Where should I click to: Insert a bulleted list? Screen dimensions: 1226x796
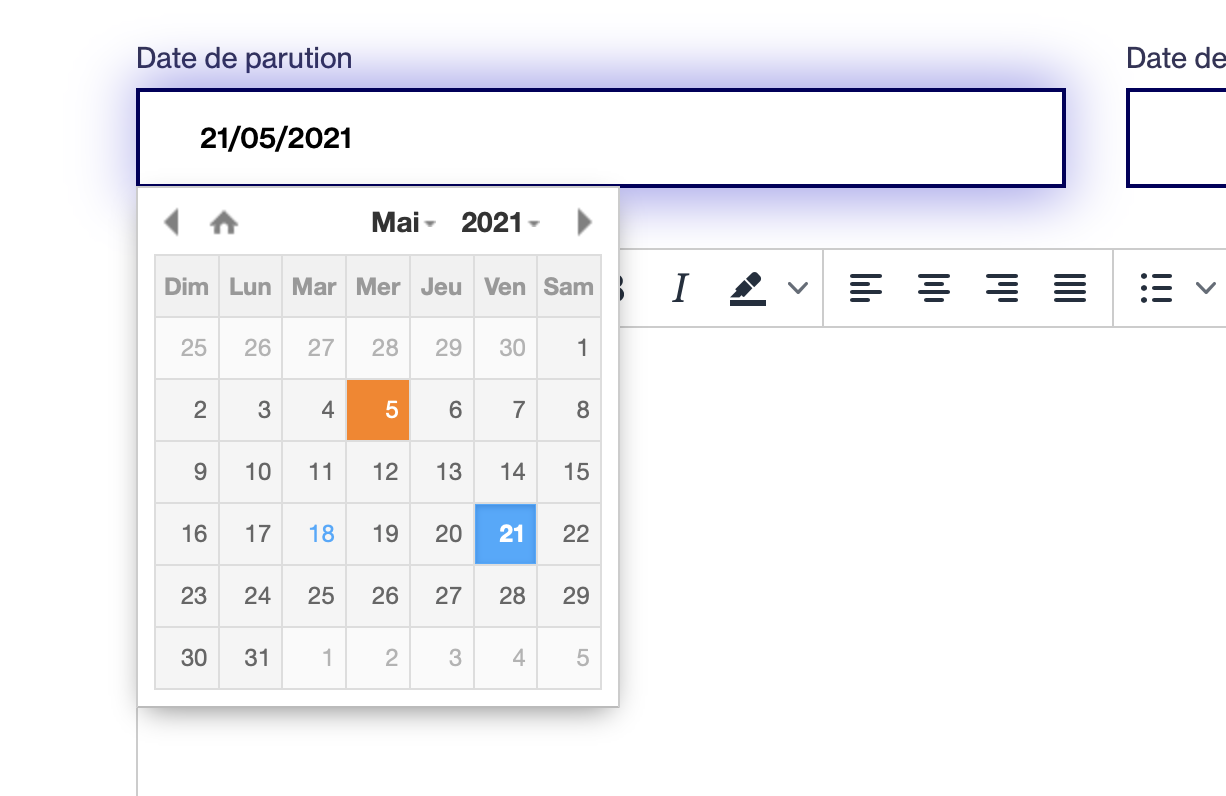tap(1156, 288)
